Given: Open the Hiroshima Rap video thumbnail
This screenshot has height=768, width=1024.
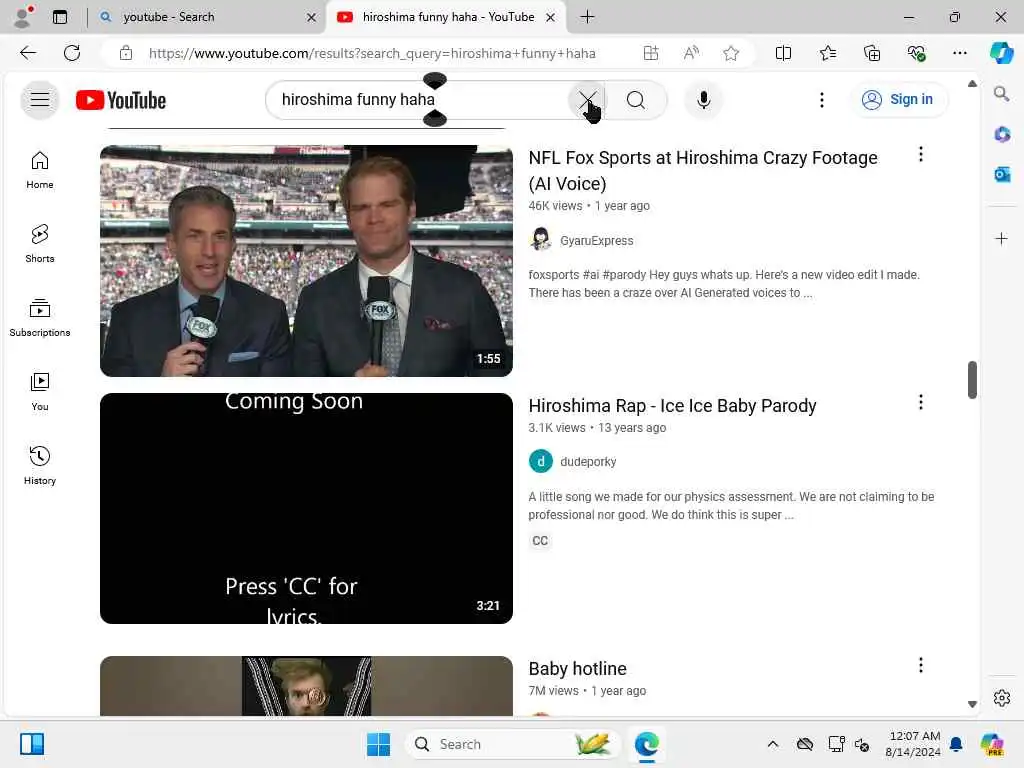Looking at the screenshot, I should (x=306, y=508).
